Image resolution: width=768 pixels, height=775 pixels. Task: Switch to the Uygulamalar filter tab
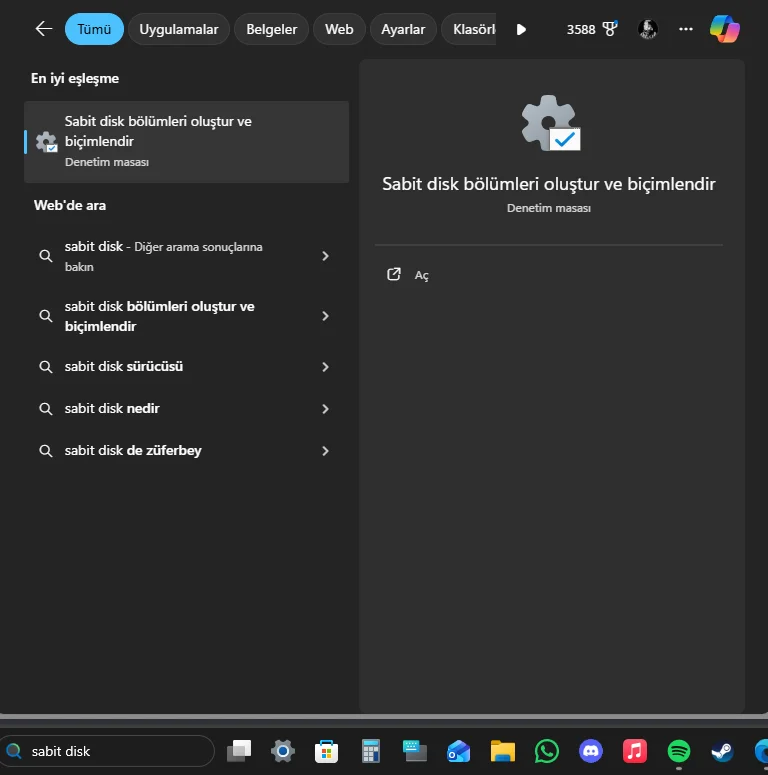click(178, 29)
